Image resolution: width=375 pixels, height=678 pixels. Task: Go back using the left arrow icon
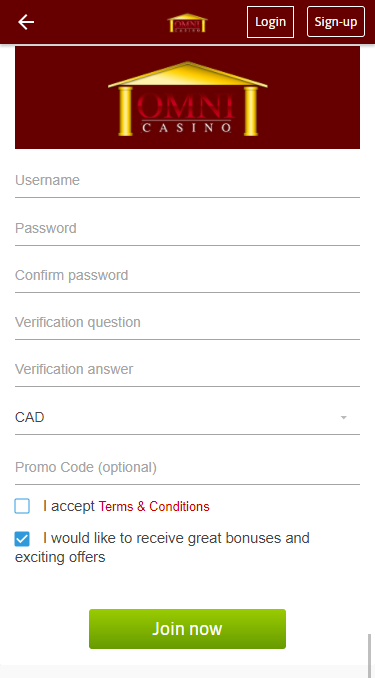[26, 22]
